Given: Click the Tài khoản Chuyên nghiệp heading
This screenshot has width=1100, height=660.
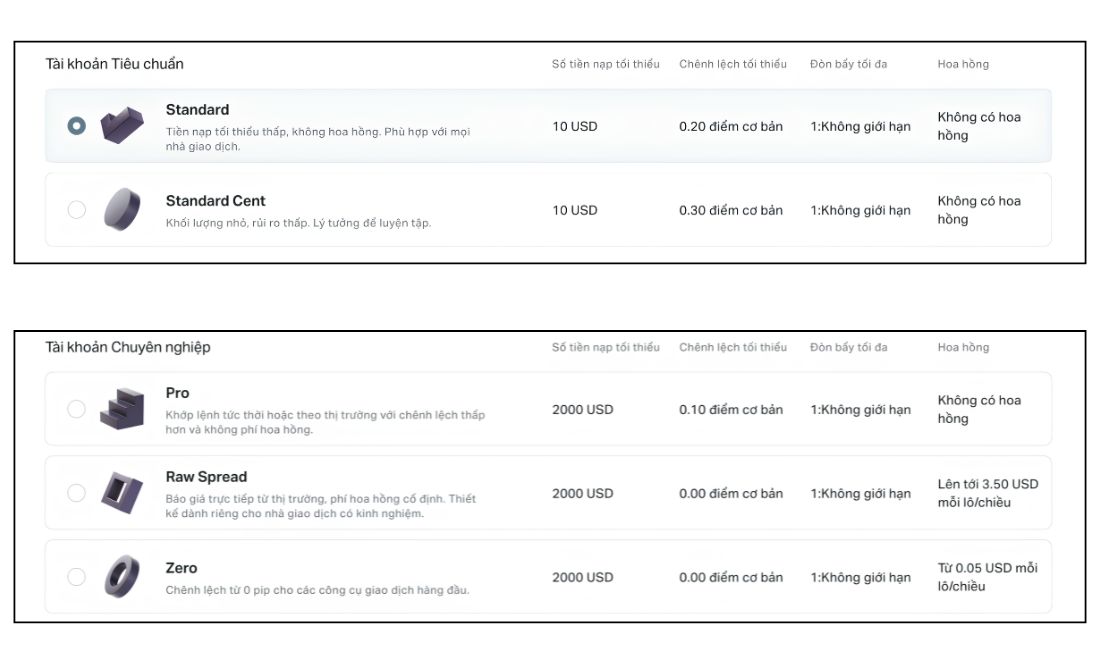Looking at the screenshot, I should click(x=128, y=347).
